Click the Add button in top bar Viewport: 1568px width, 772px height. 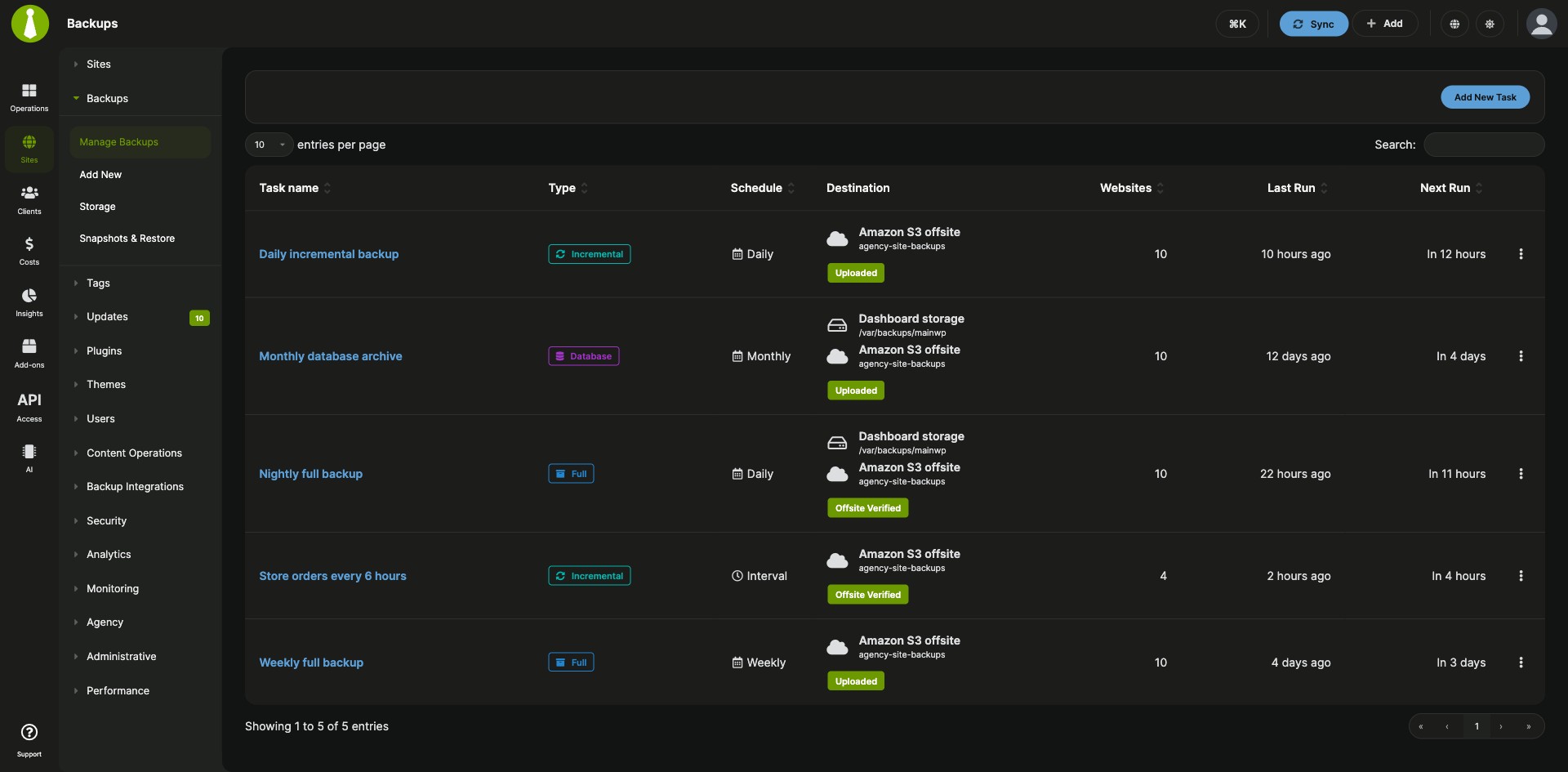pyautogui.click(x=1385, y=24)
